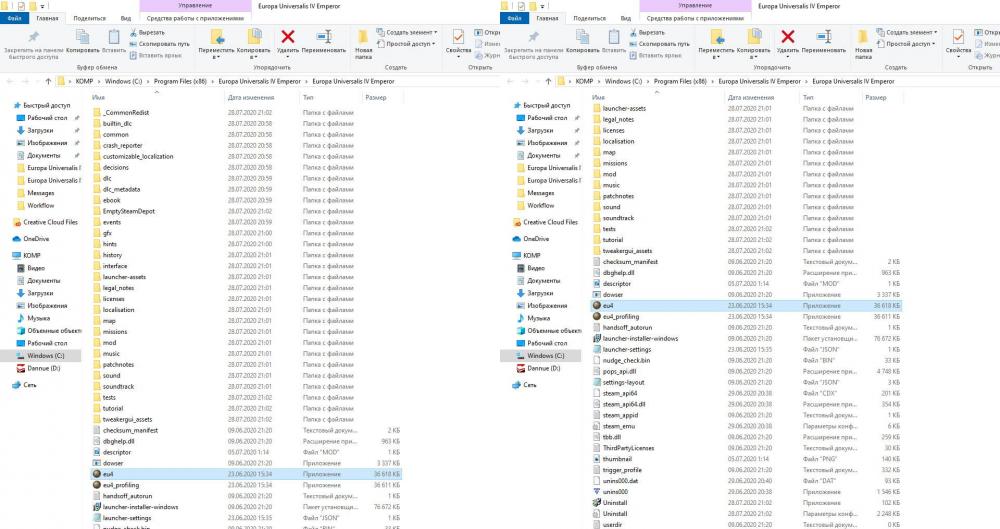Open Переместить в dropdown in left window
Viewport: 1000px width, 529px height.
217,49
